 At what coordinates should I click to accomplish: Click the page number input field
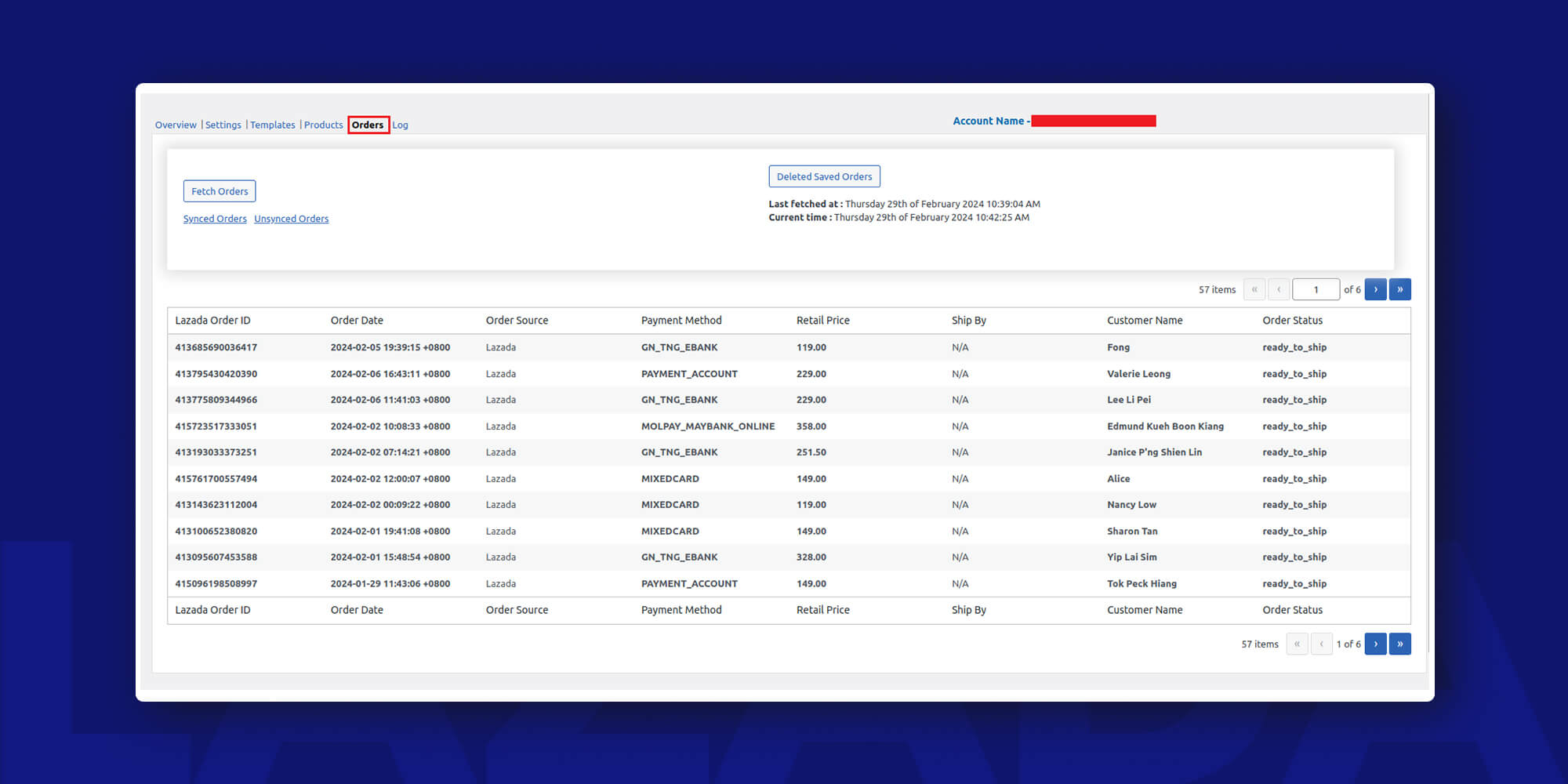pyautogui.click(x=1316, y=289)
